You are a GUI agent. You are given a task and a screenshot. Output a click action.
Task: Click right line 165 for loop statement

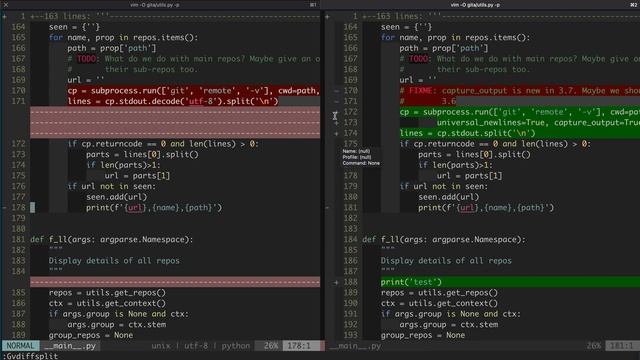click(x=456, y=38)
